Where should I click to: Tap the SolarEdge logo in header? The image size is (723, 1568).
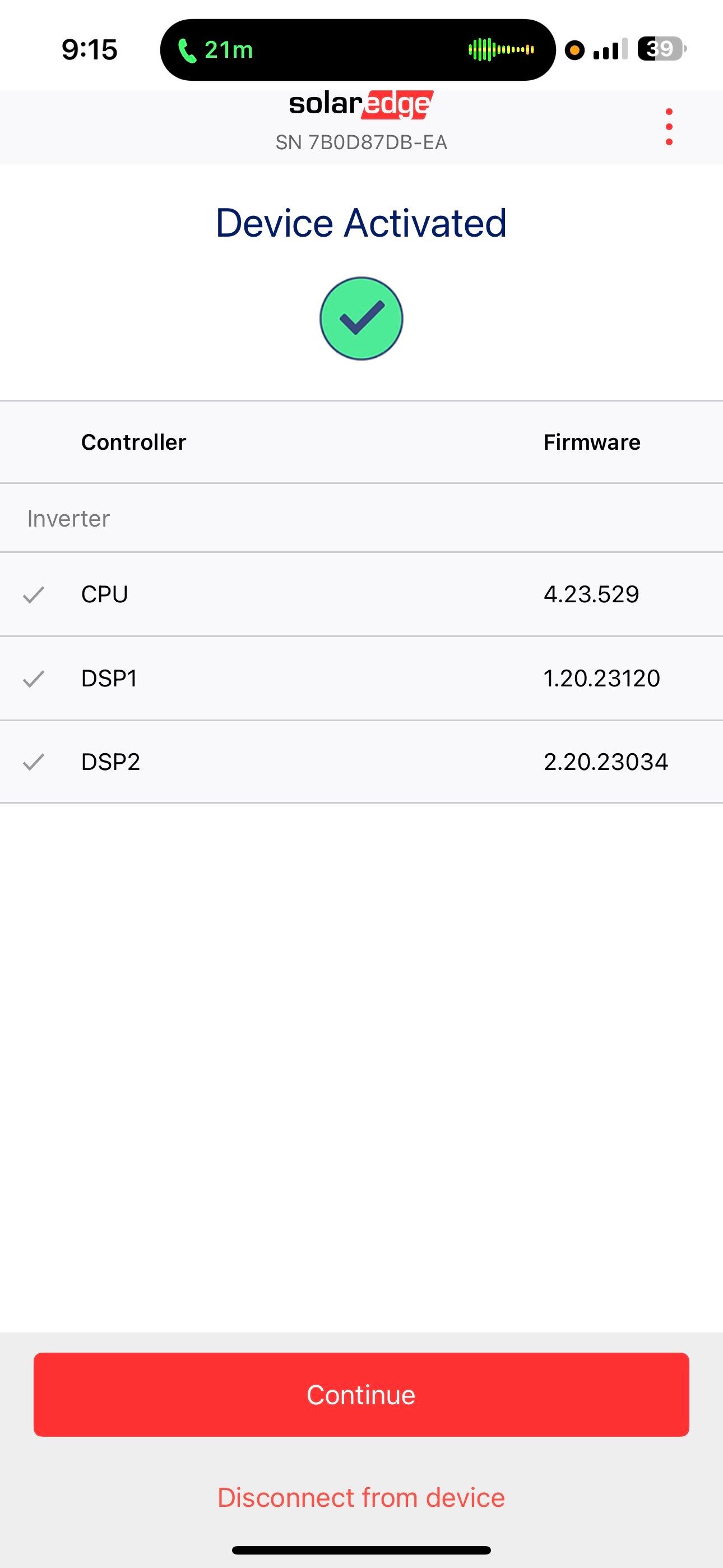[x=361, y=105]
